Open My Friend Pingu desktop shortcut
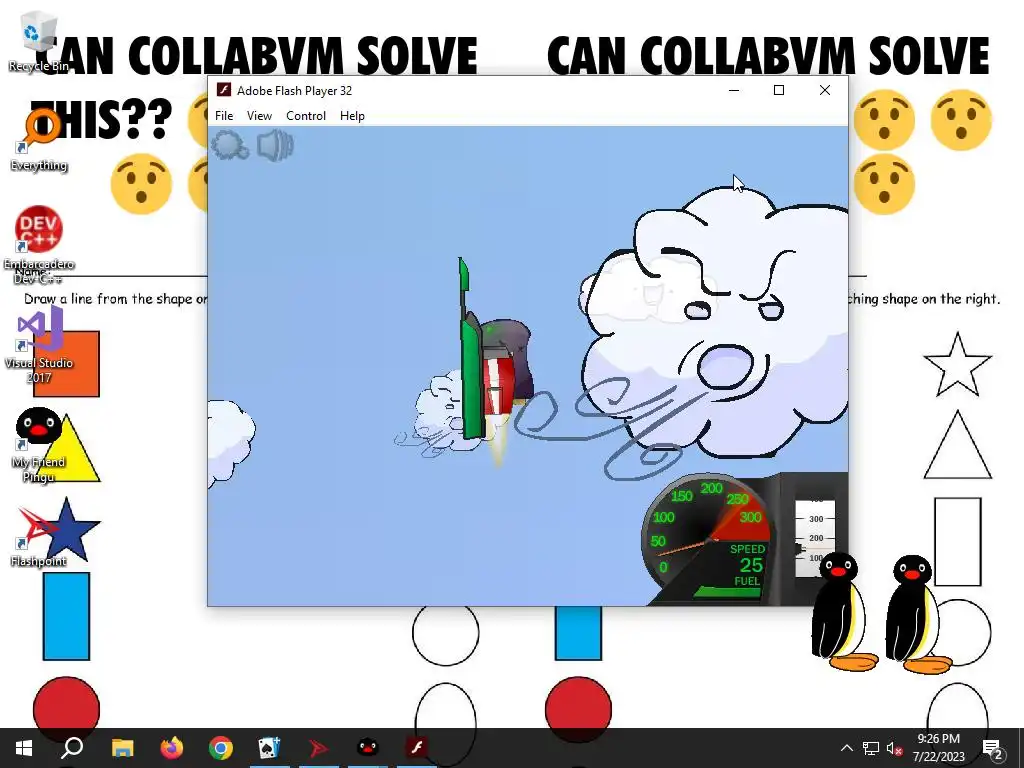 39,445
